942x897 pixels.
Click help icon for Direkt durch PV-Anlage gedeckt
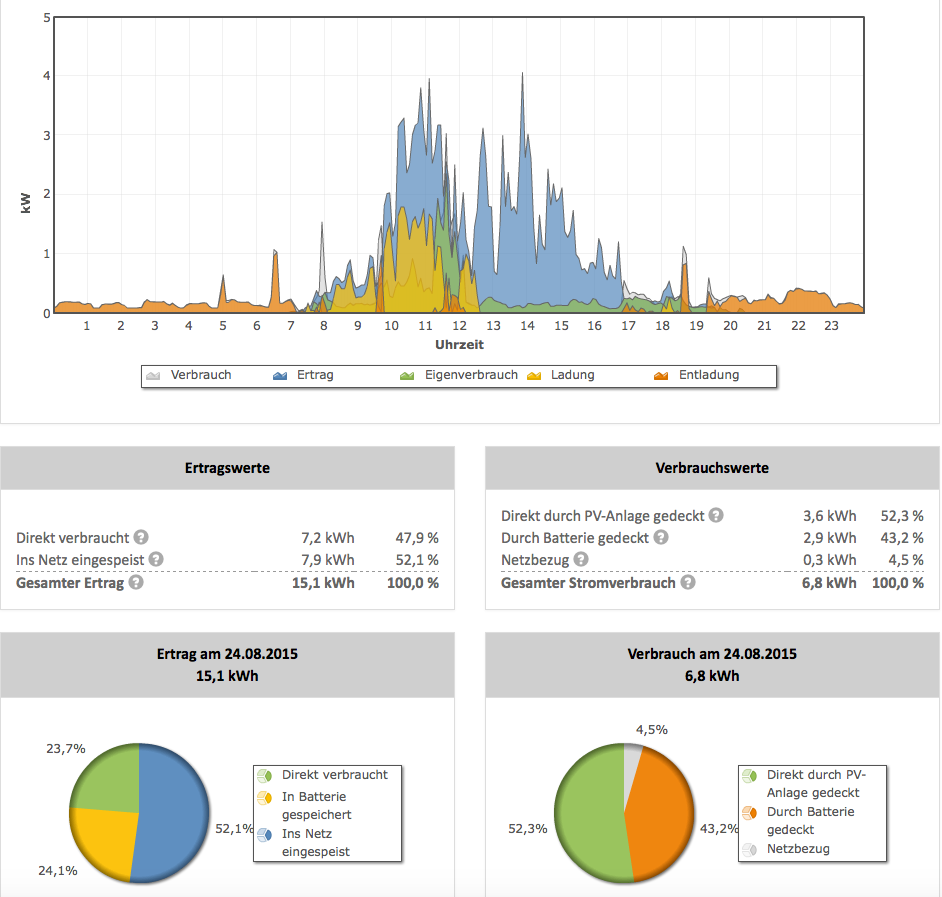pyautogui.click(x=716, y=516)
